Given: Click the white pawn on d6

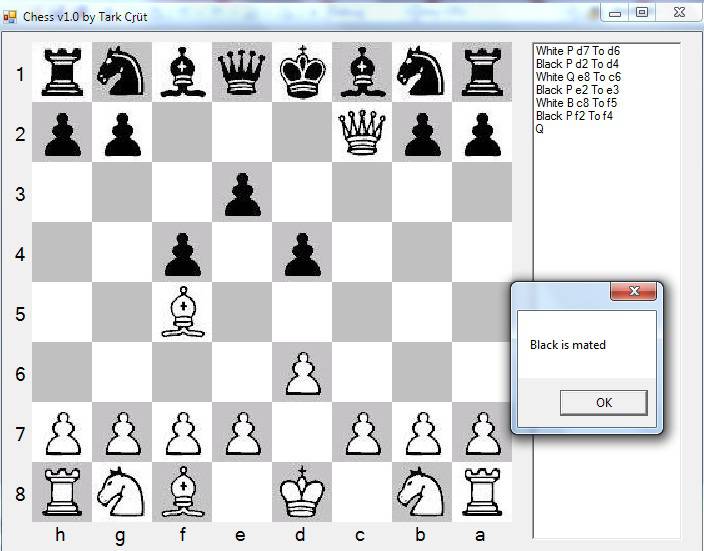Looking at the screenshot, I should 301,372.
